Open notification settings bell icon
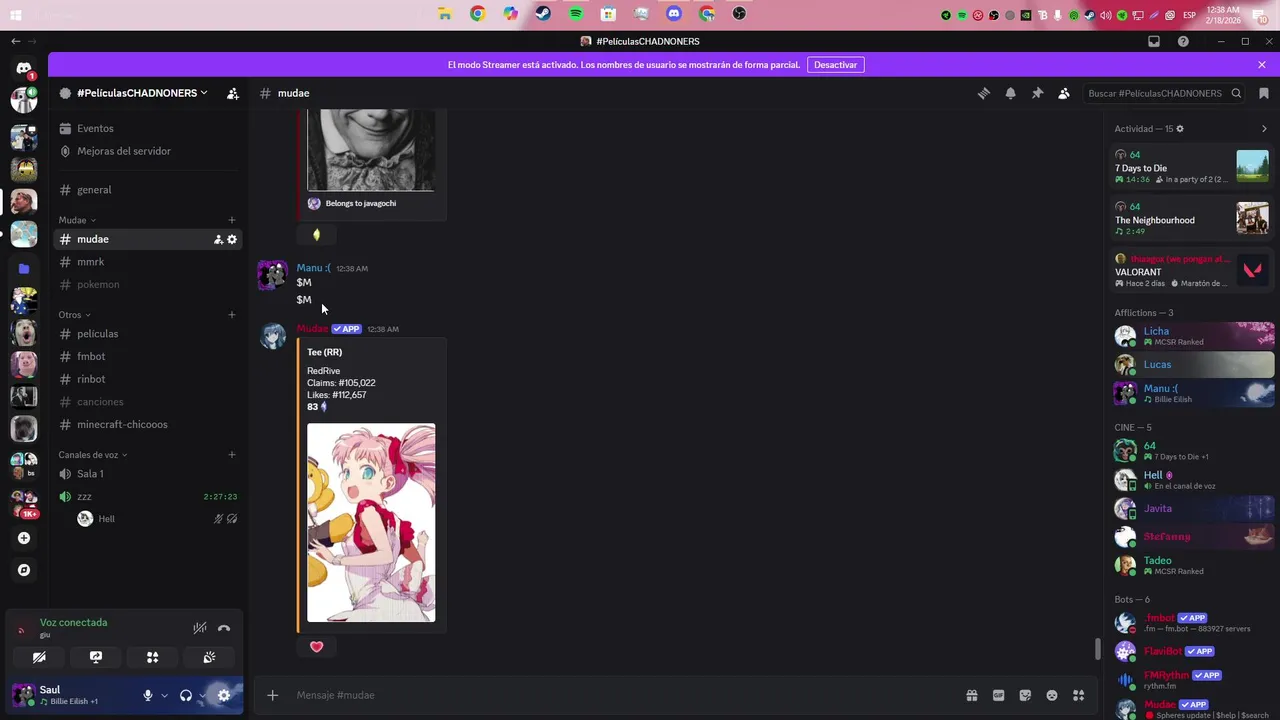The height and width of the screenshot is (720, 1280). point(1011,93)
